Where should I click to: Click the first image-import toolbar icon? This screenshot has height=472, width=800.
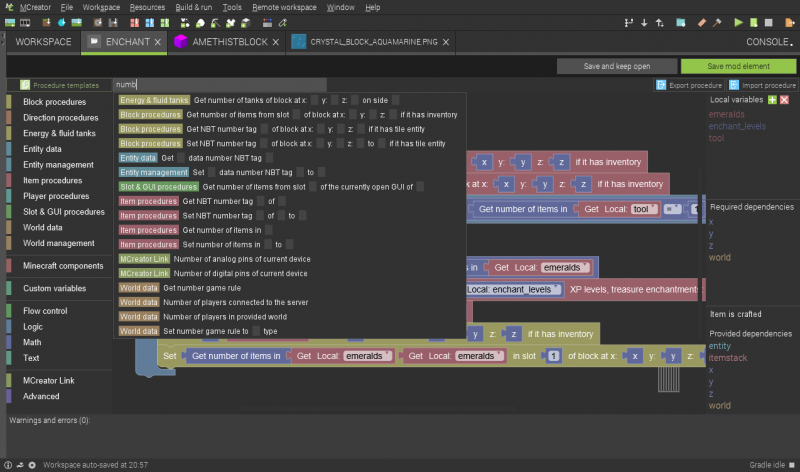(10, 22)
